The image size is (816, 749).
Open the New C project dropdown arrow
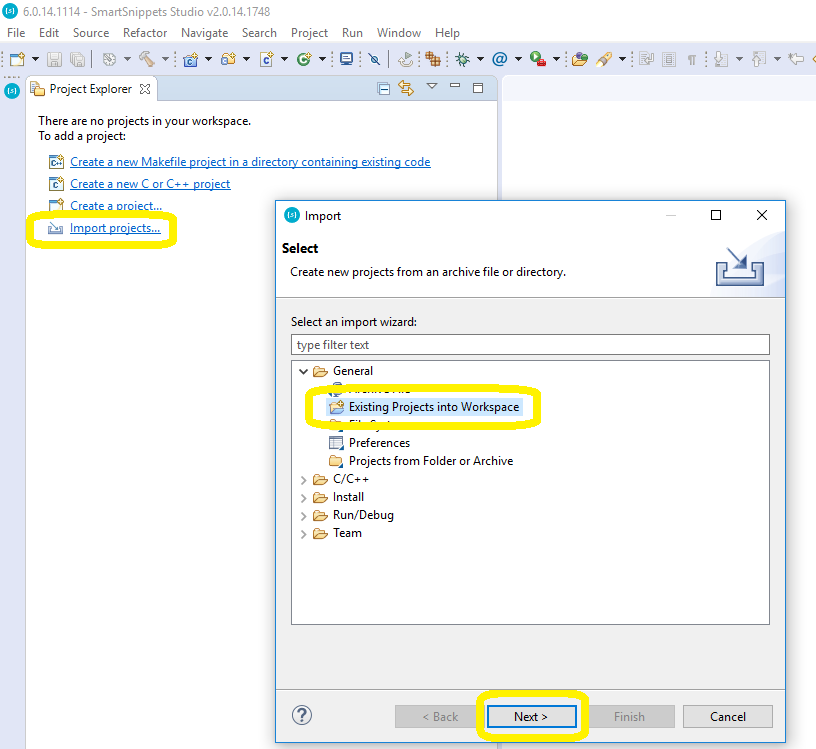click(208, 59)
